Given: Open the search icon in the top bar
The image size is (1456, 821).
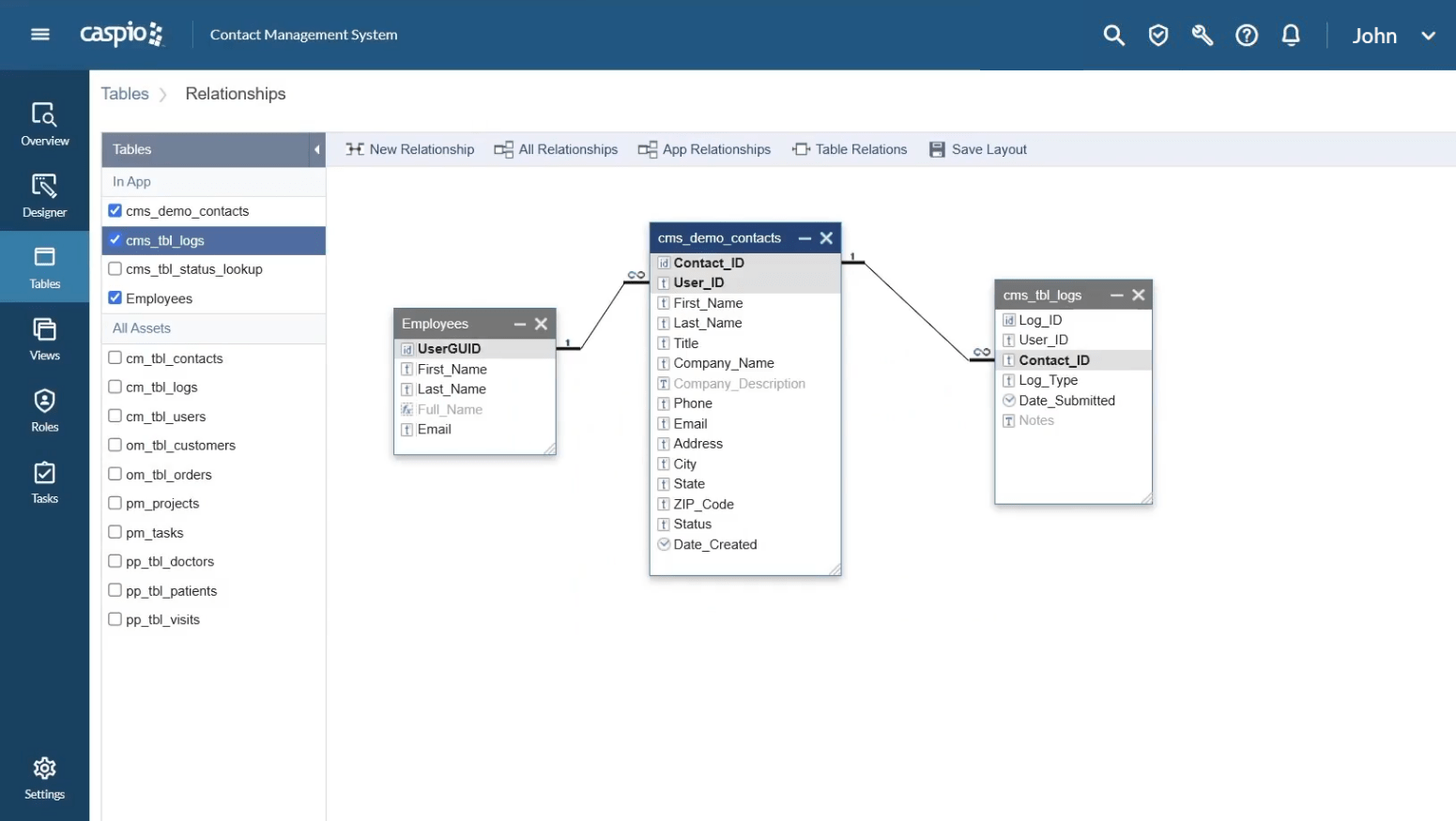Looking at the screenshot, I should coord(1113,35).
